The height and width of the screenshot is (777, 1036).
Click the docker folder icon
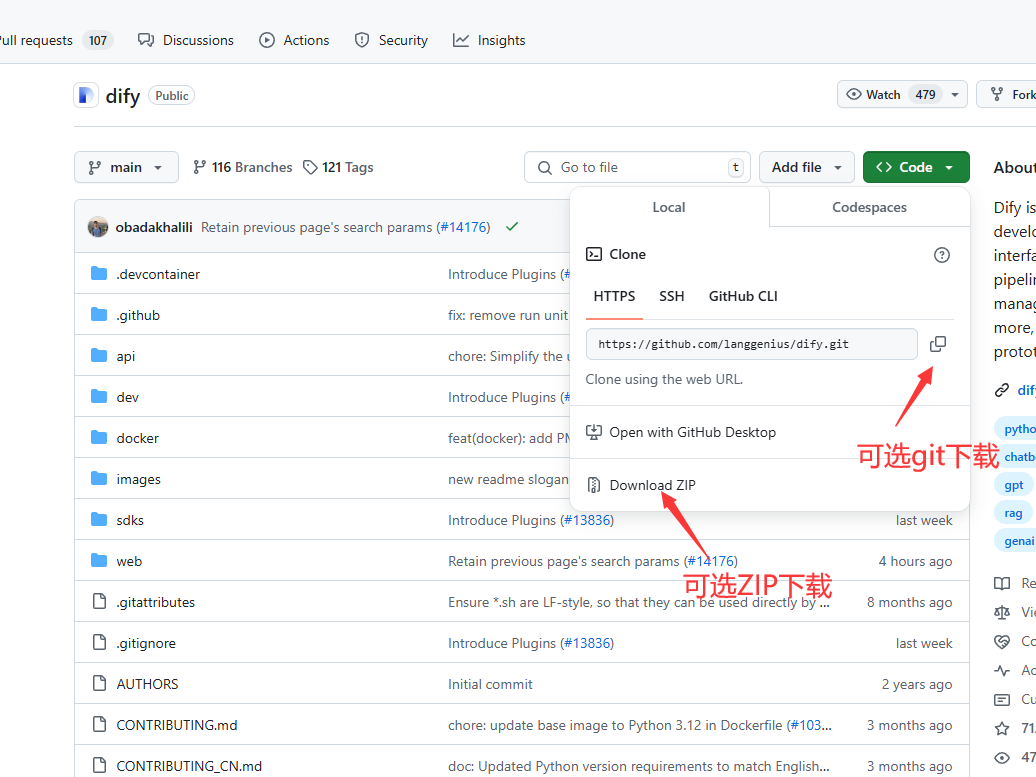99,437
